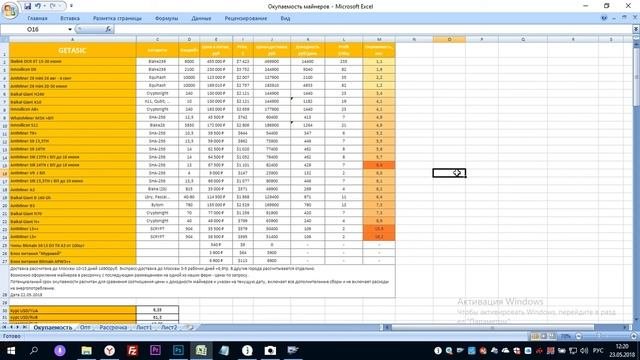Click the GETASIC header cell
640x360 pixels.
point(73,50)
